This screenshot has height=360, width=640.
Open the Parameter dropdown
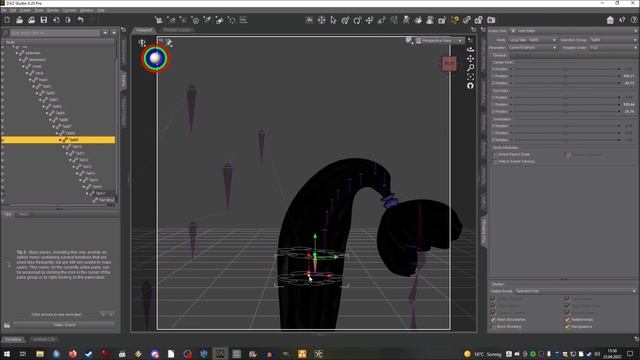[532, 48]
